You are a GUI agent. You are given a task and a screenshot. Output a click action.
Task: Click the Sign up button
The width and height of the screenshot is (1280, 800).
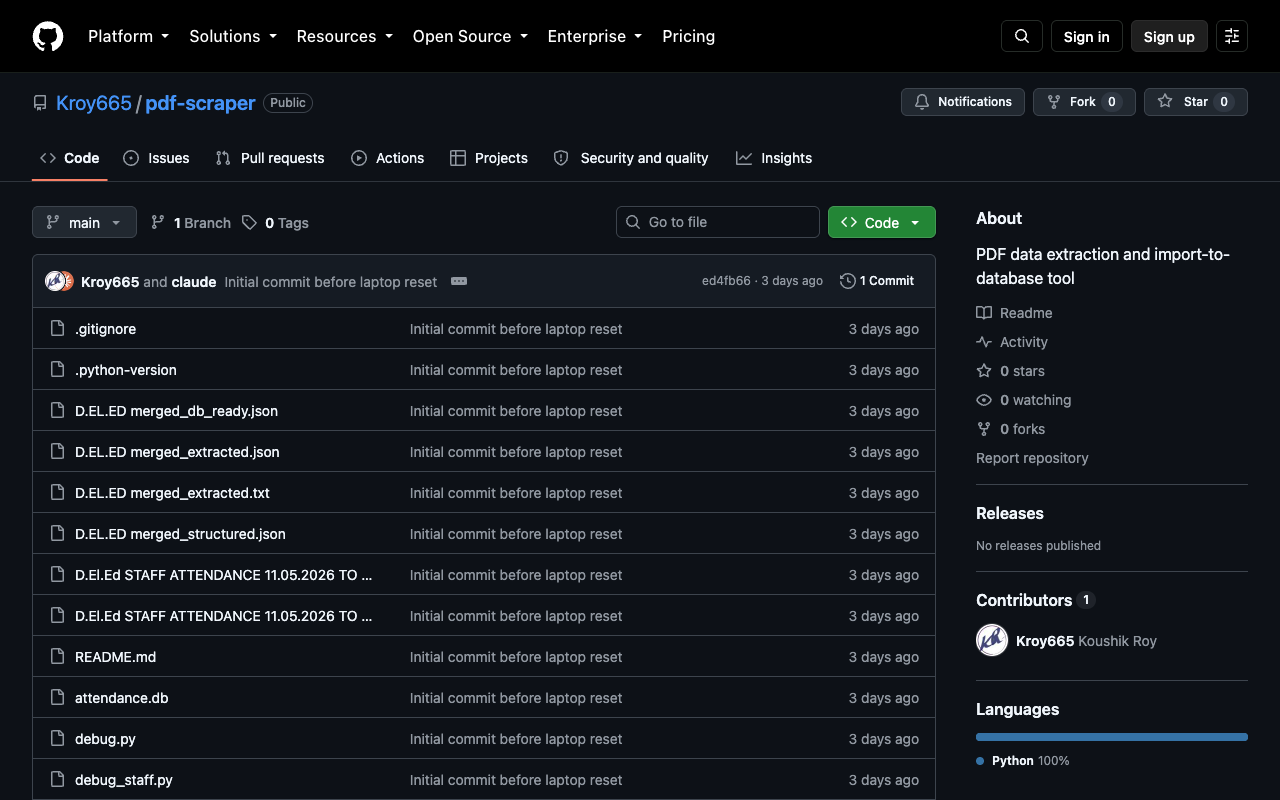(x=1169, y=36)
